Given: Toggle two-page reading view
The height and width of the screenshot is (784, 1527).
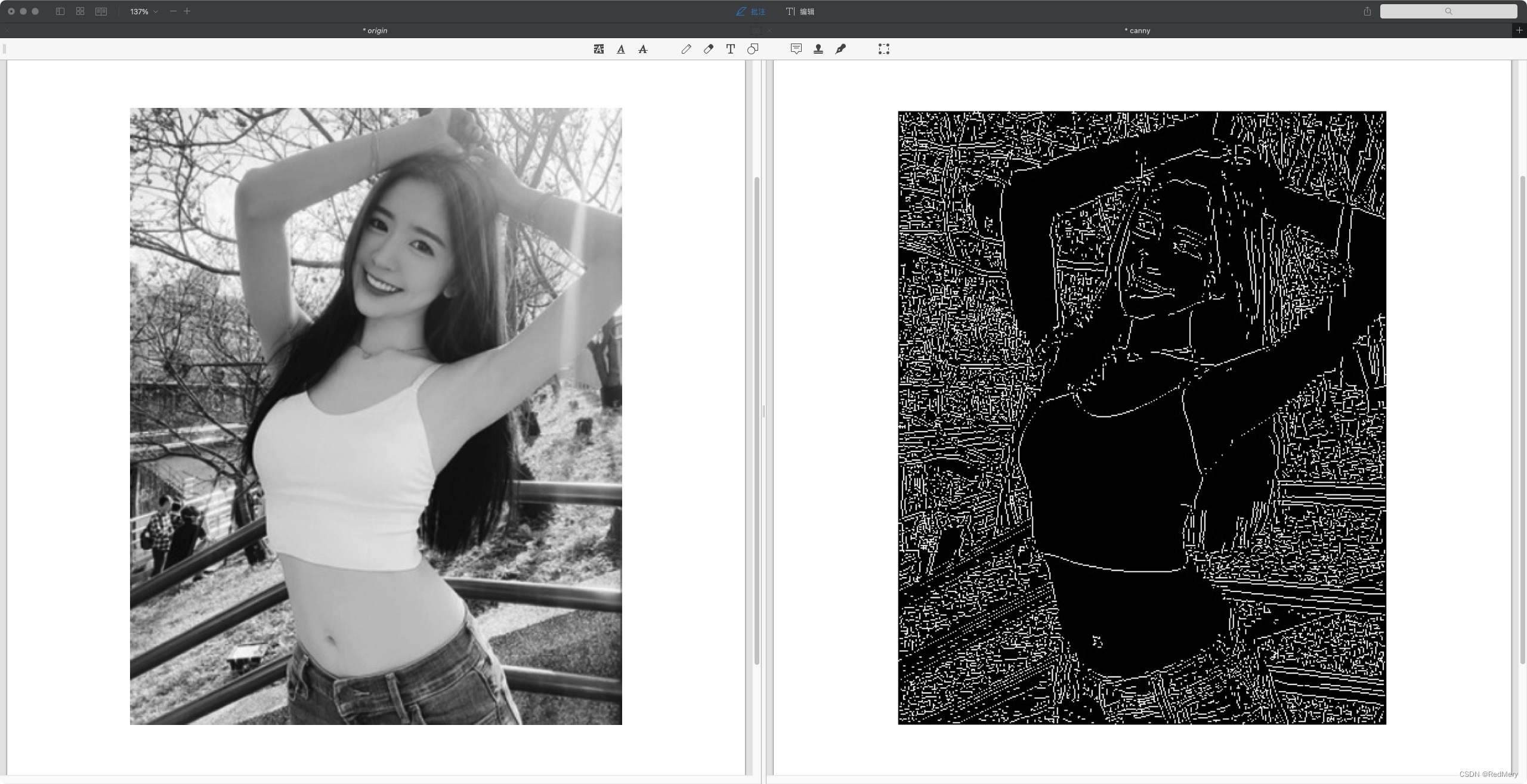Looking at the screenshot, I should [x=101, y=11].
